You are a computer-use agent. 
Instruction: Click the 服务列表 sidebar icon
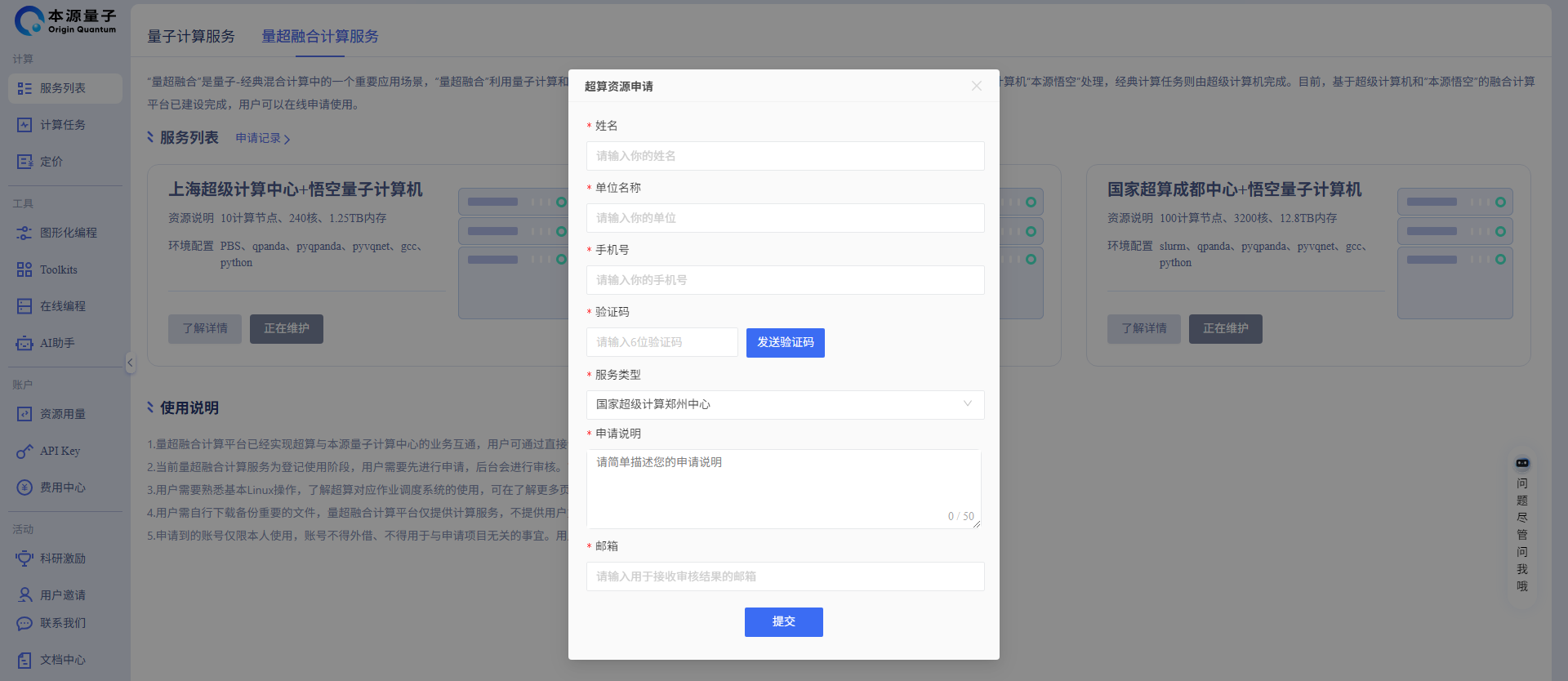[24, 88]
